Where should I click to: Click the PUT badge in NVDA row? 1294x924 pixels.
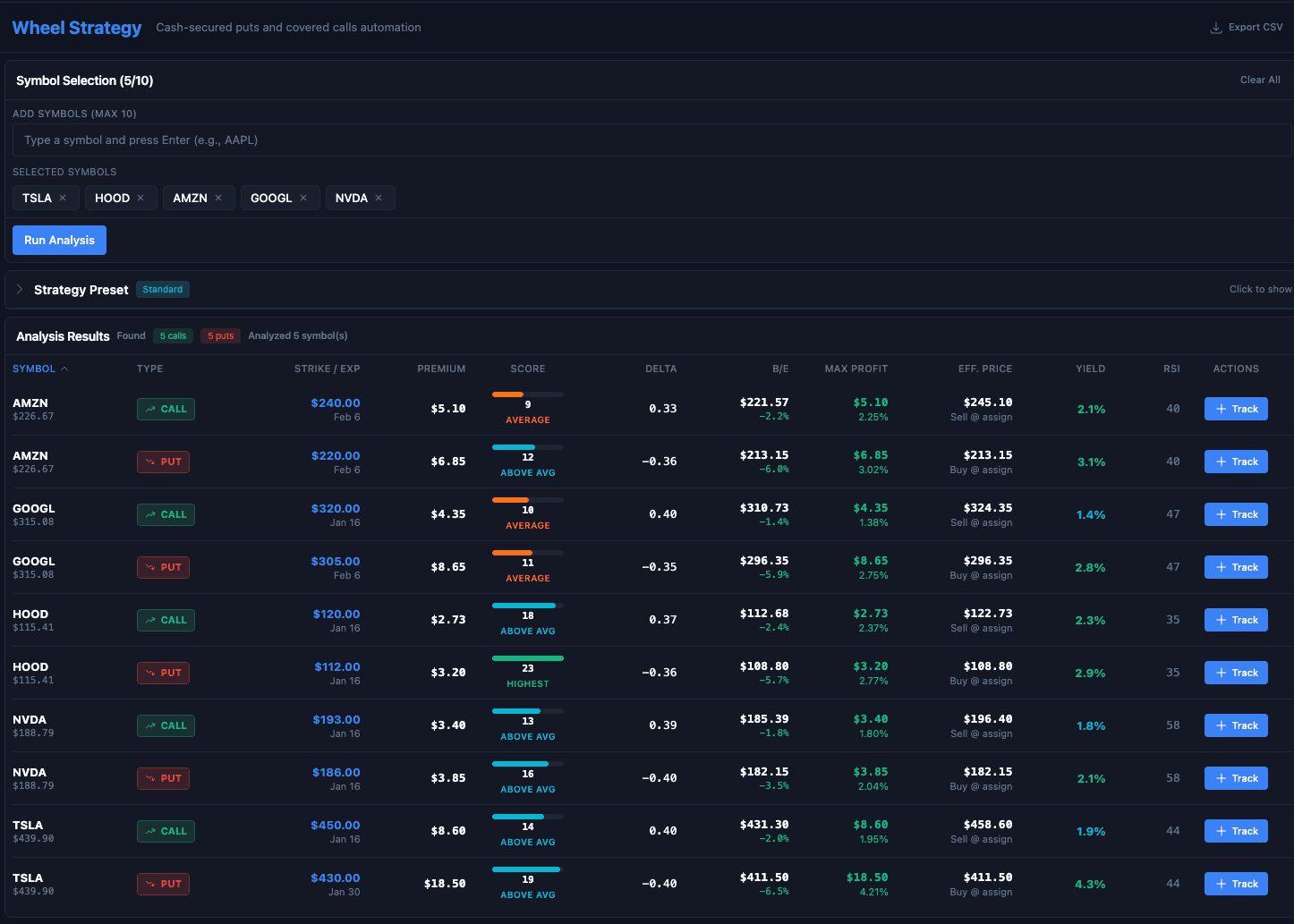[163, 778]
